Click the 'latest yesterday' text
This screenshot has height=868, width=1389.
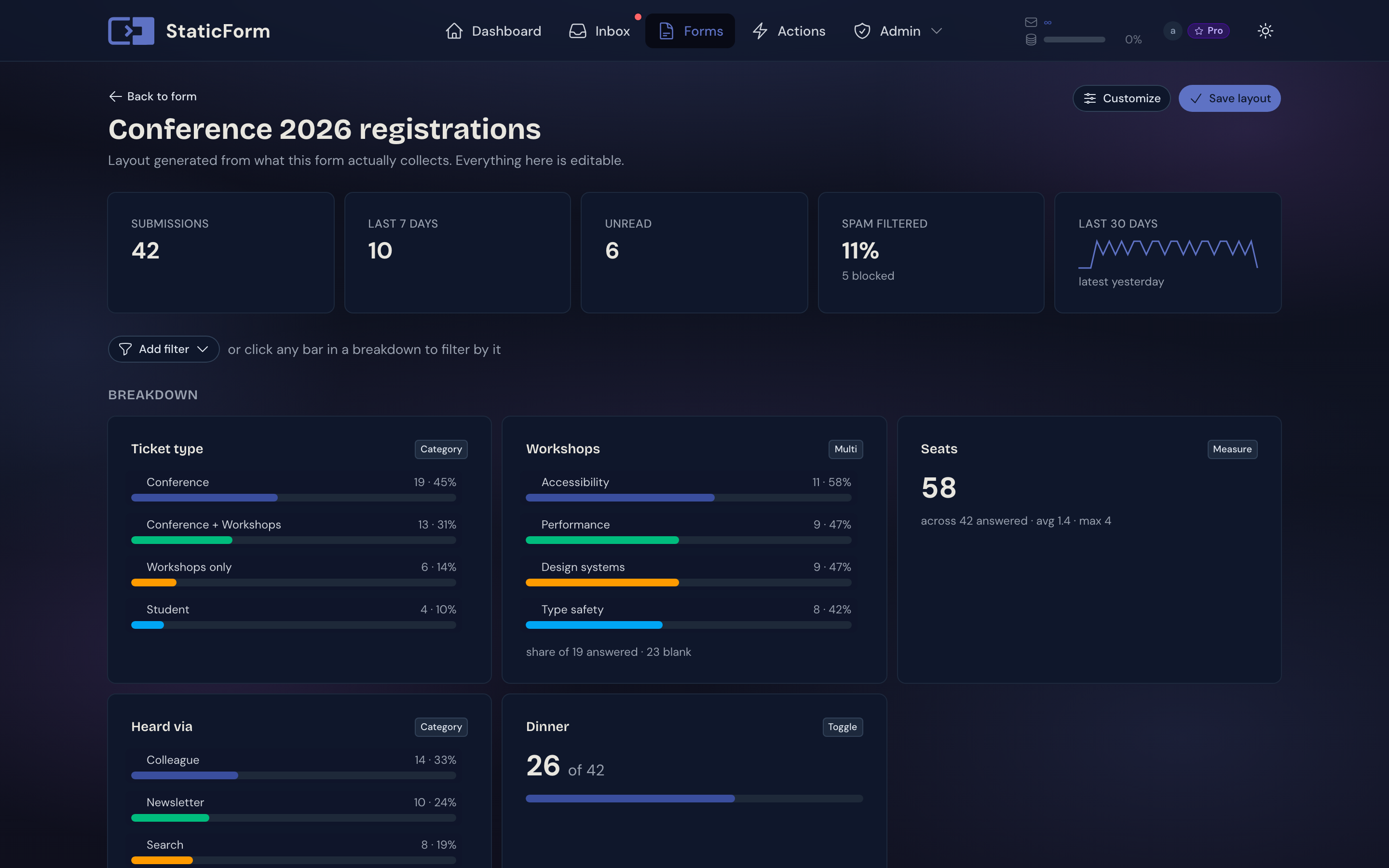[x=1121, y=282]
